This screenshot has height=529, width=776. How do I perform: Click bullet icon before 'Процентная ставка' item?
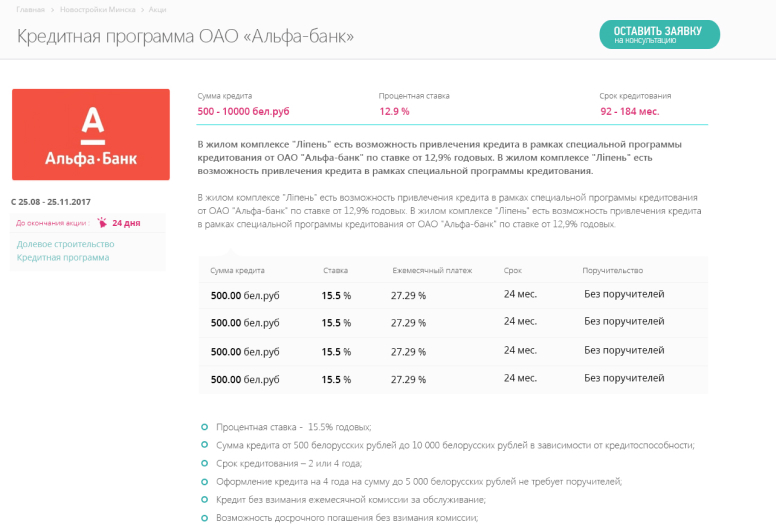click(204, 426)
